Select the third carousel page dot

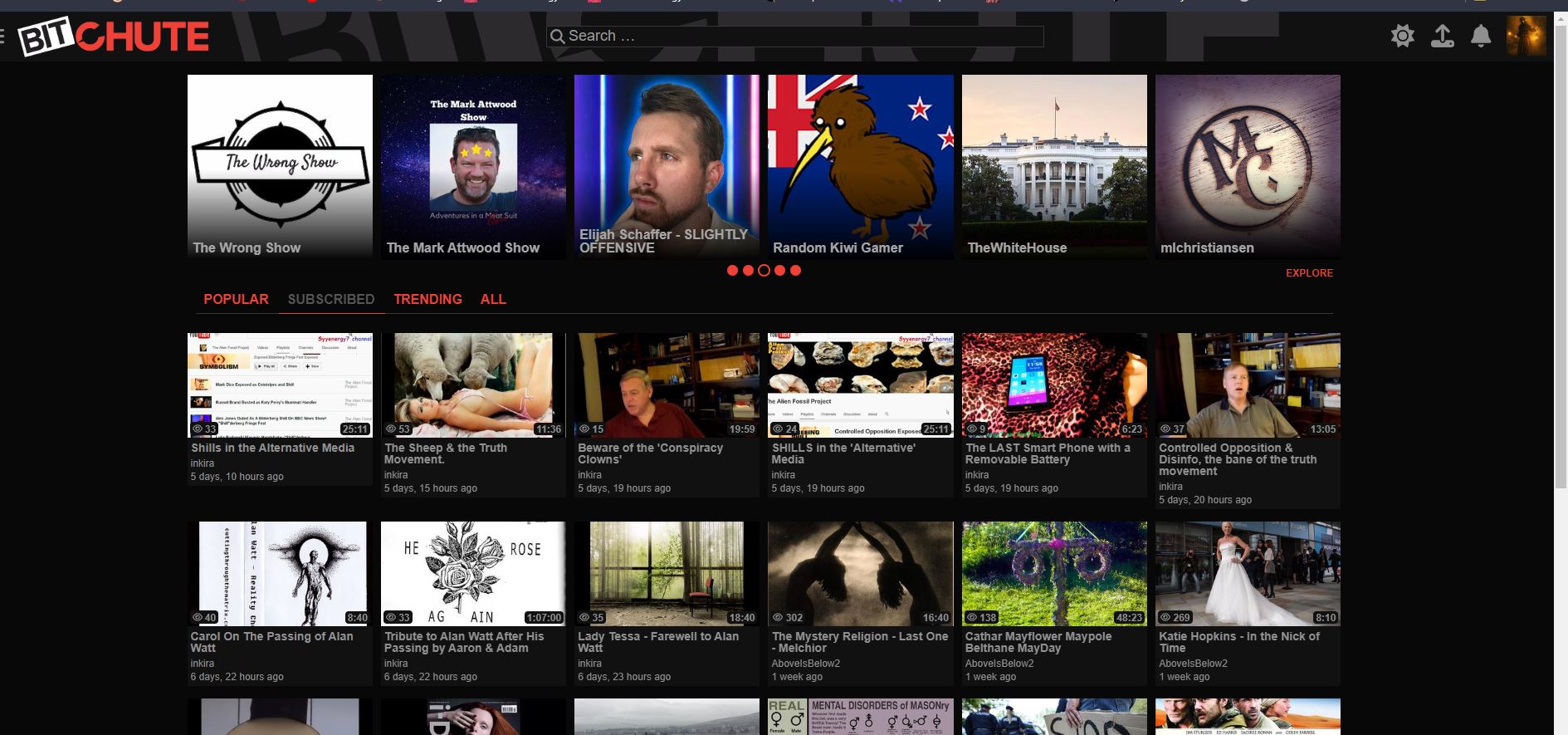click(764, 270)
